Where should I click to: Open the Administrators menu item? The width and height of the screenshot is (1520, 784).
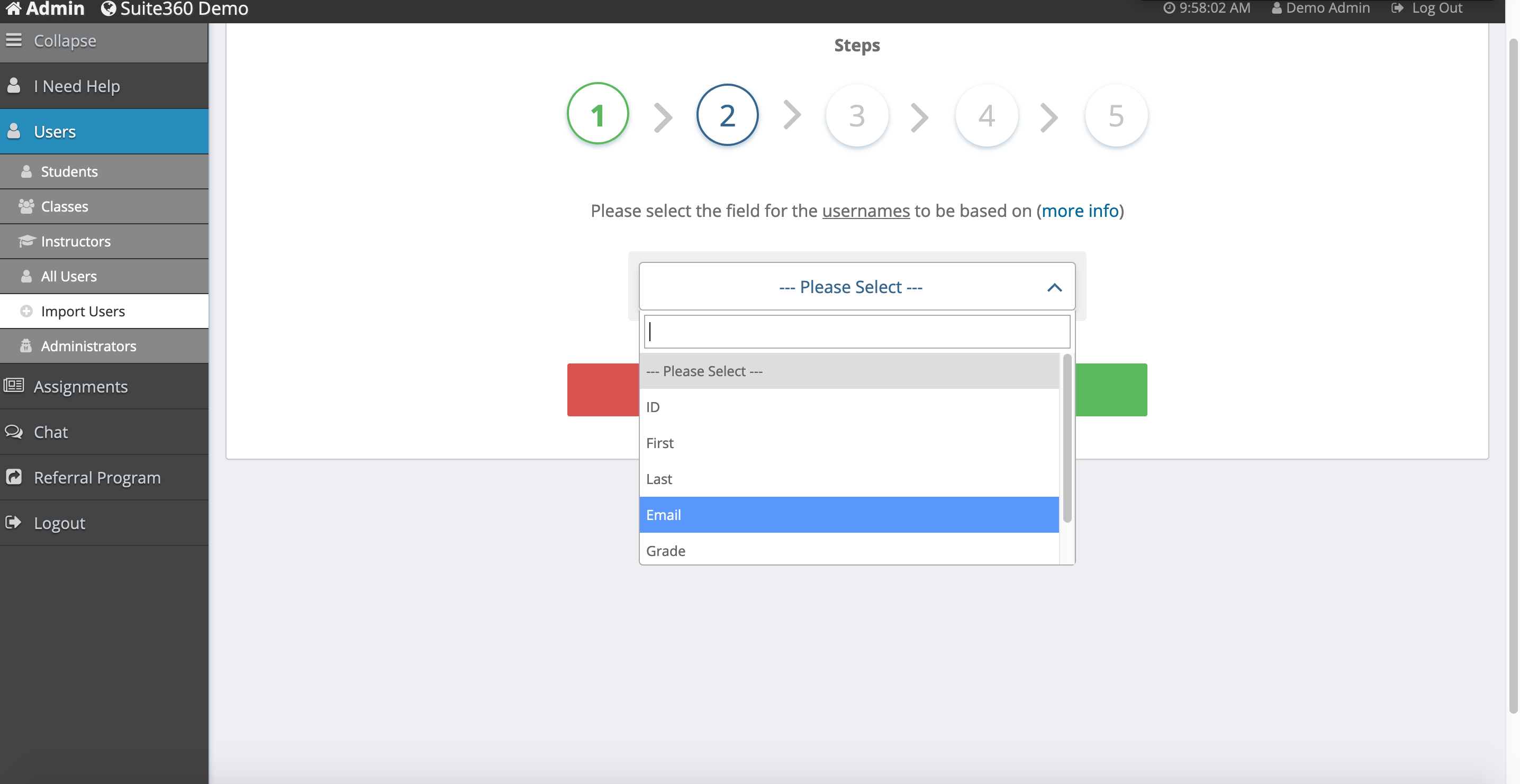[x=88, y=347]
